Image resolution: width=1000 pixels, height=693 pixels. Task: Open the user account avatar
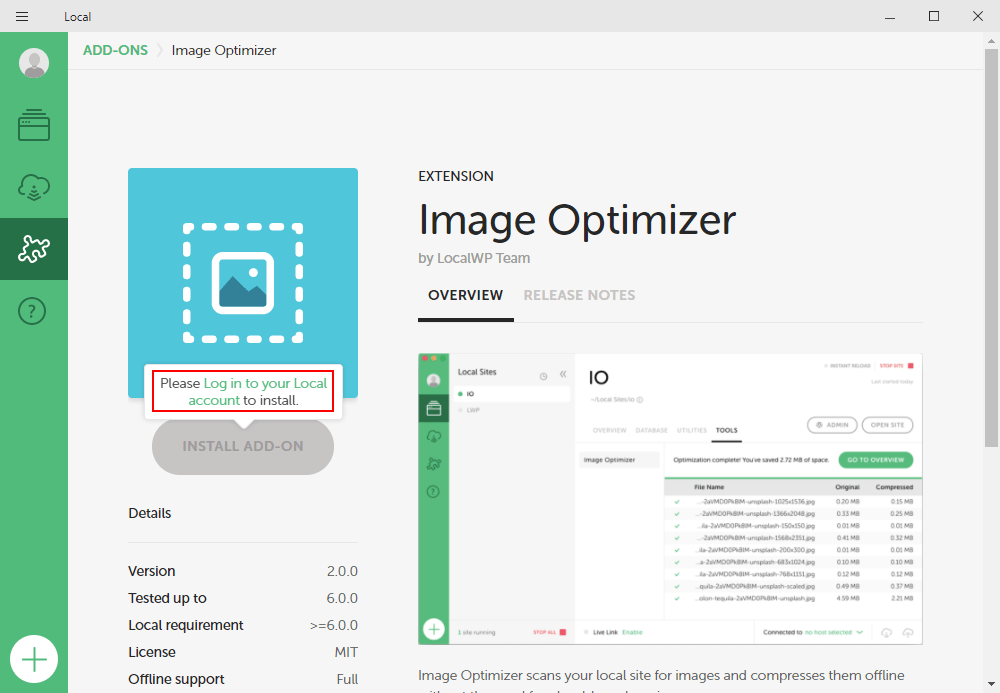click(x=34, y=63)
